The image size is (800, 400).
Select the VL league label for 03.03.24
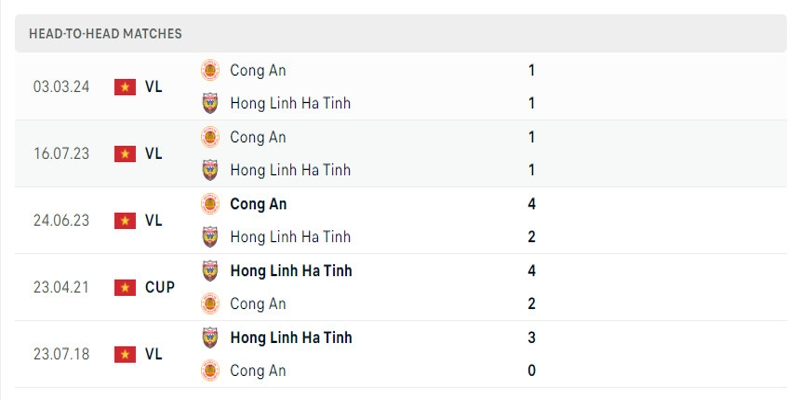(153, 87)
